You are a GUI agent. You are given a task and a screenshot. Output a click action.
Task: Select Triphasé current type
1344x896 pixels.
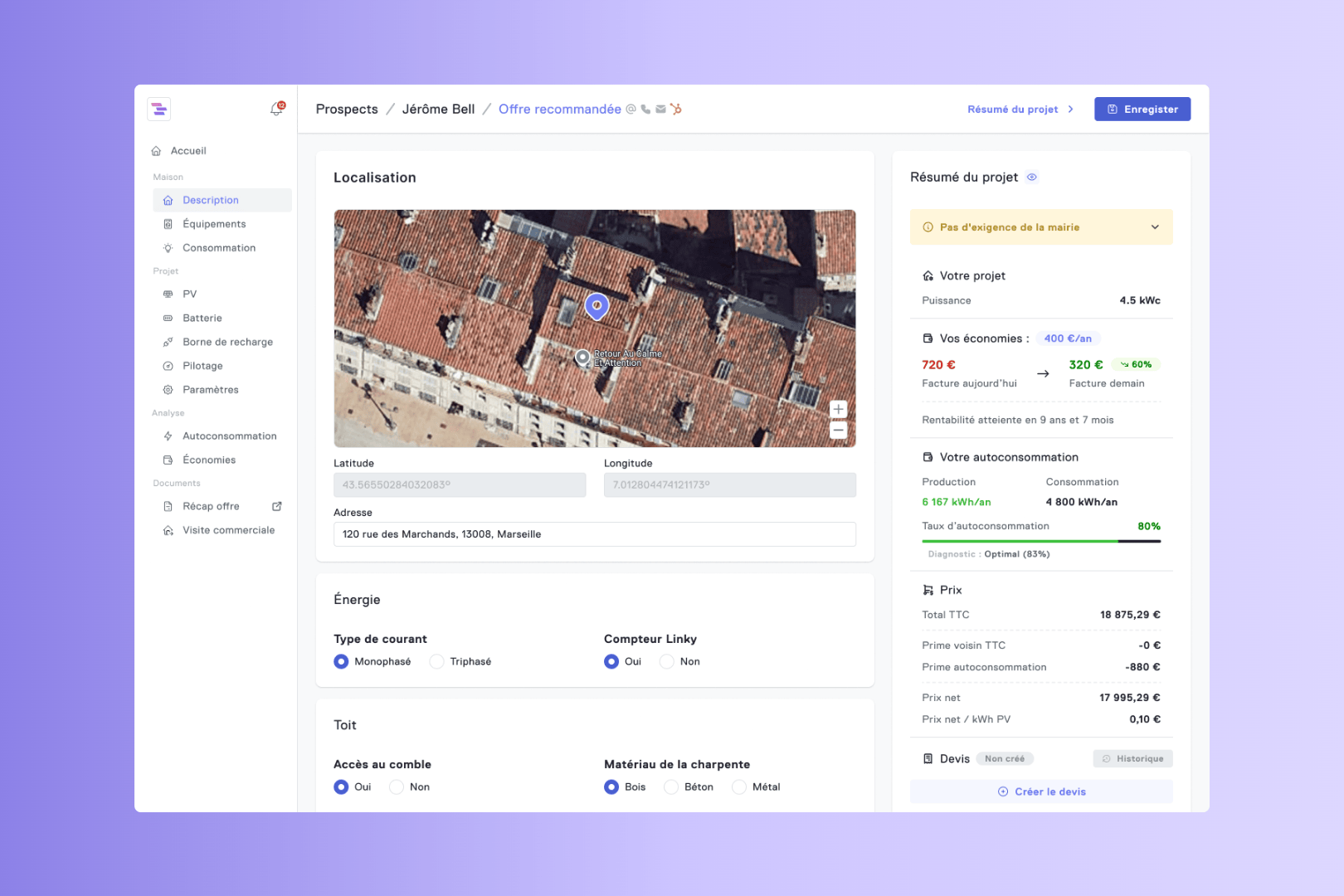coord(437,662)
